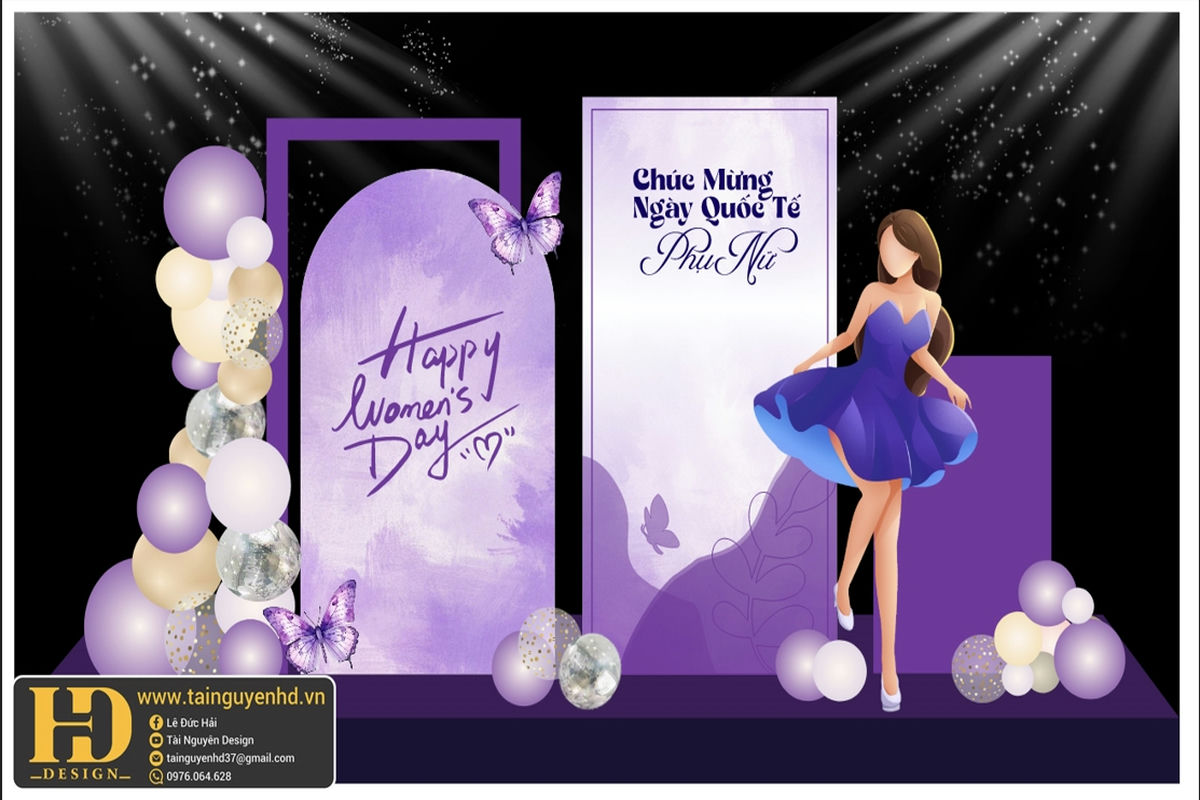Click the butterfly silhouette on rectangular panel
The image size is (1200, 800).
click(659, 524)
